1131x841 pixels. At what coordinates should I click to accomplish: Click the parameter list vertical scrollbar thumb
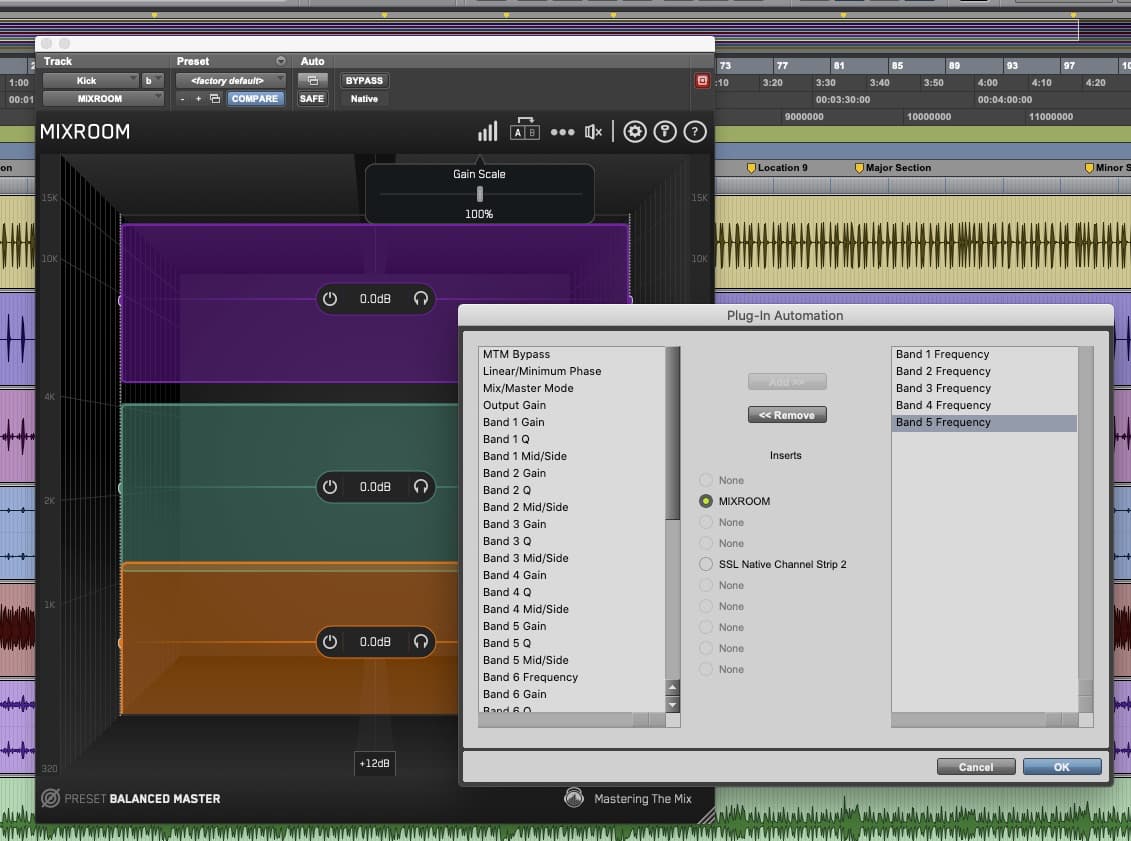point(672,433)
